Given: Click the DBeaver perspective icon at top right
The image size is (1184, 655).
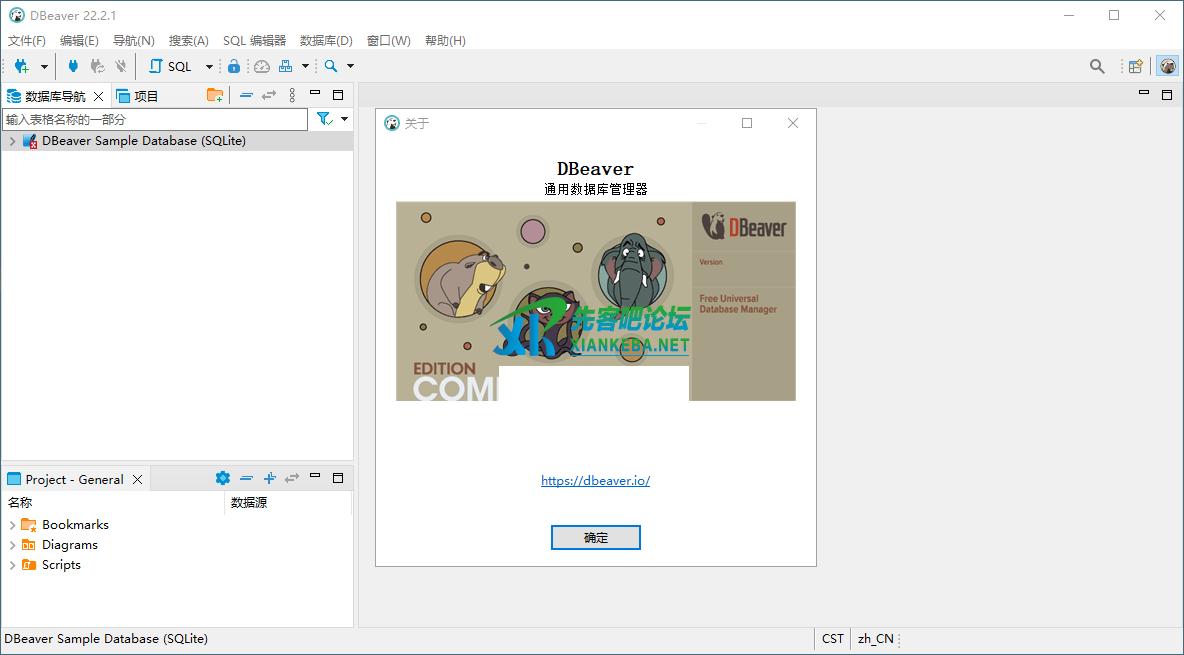Looking at the screenshot, I should click(1167, 66).
